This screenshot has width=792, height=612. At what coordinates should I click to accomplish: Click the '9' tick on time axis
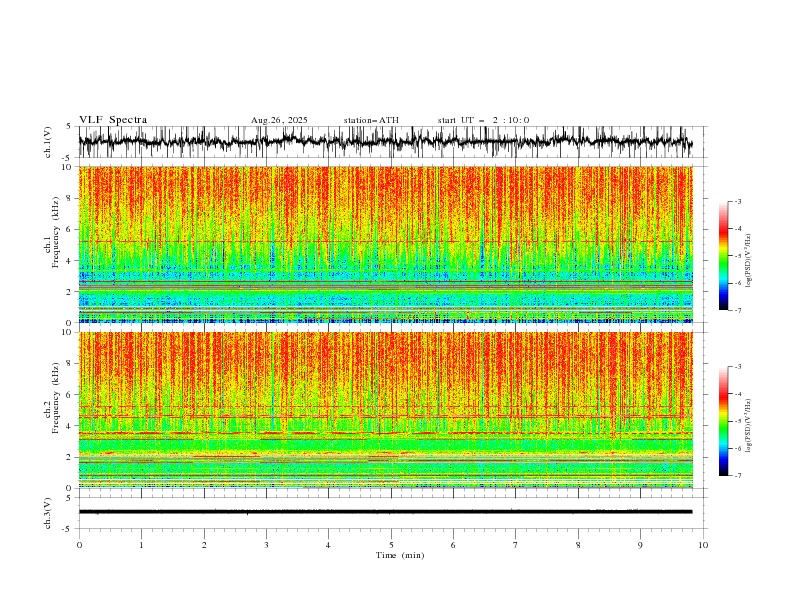click(640, 545)
